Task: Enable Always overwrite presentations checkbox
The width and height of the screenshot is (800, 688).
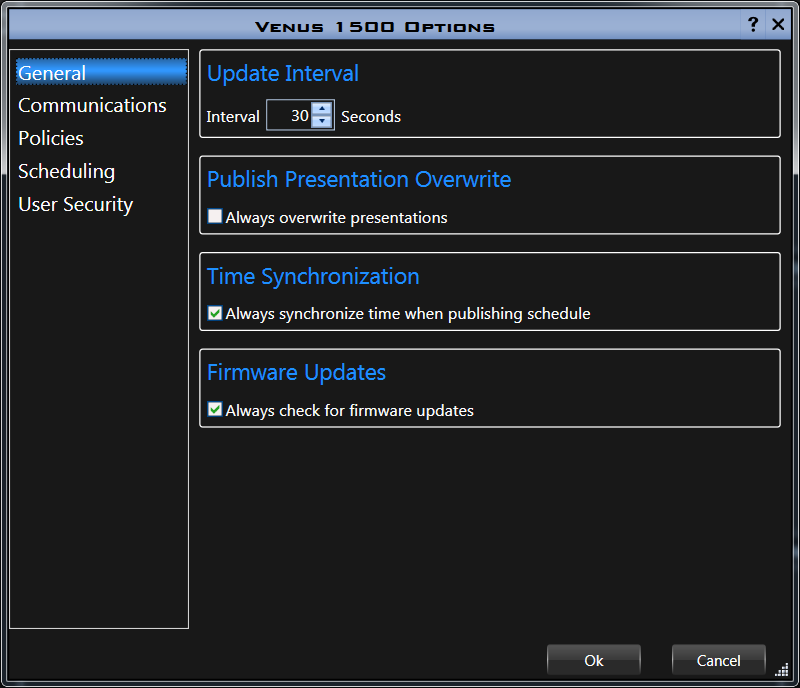Action: [x=214, y=217]
